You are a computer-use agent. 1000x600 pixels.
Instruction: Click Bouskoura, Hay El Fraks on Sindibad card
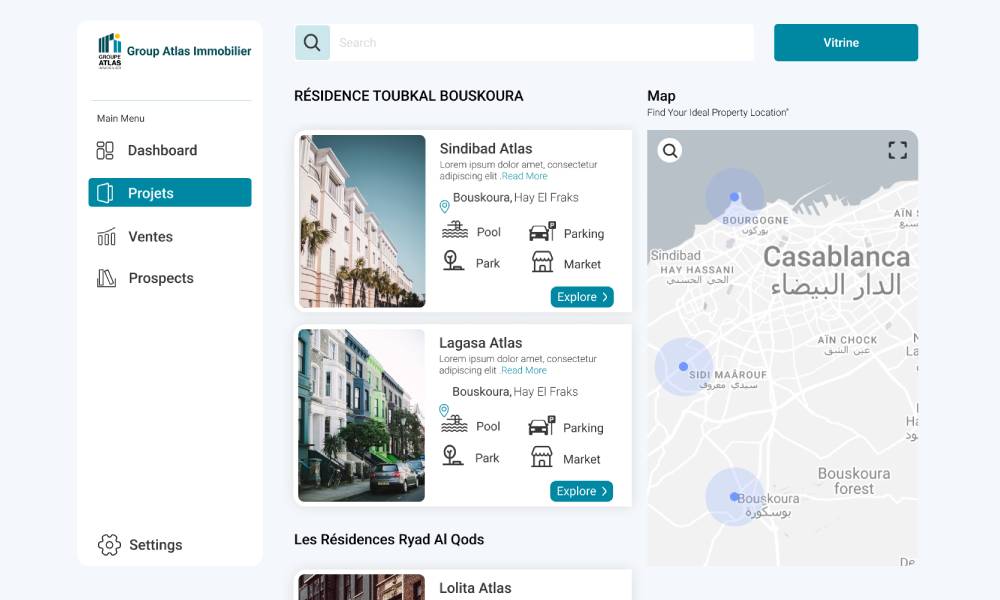[x=516, y=198]
